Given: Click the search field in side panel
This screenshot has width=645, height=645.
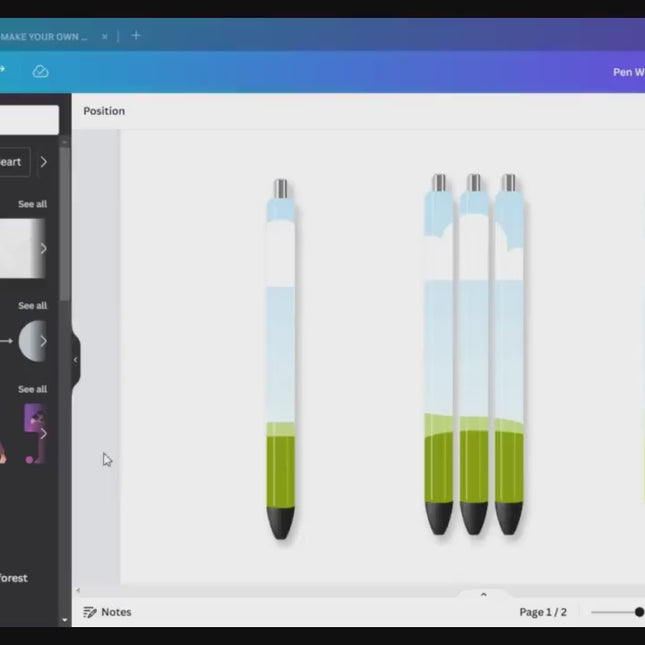Looking at the screenshot, I should [x=28, y=121].
